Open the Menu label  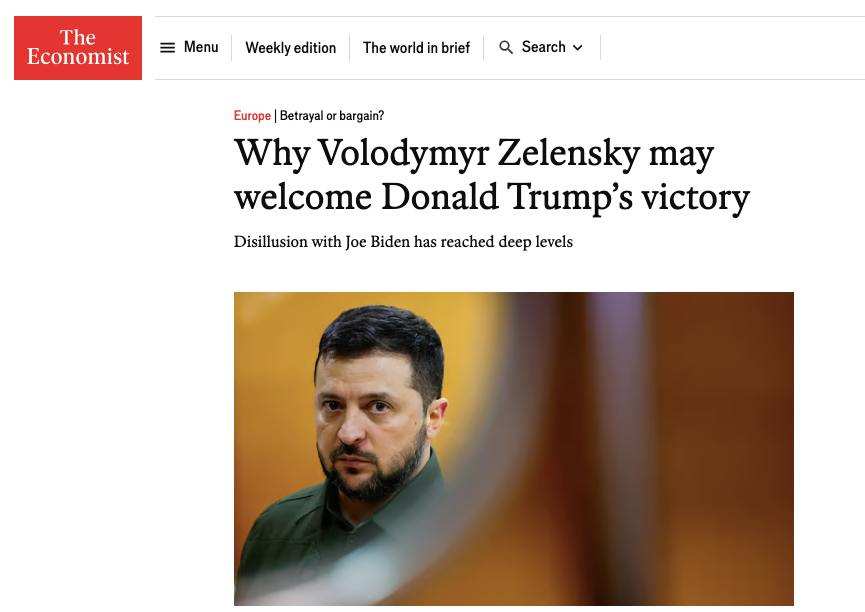[201, 47]
